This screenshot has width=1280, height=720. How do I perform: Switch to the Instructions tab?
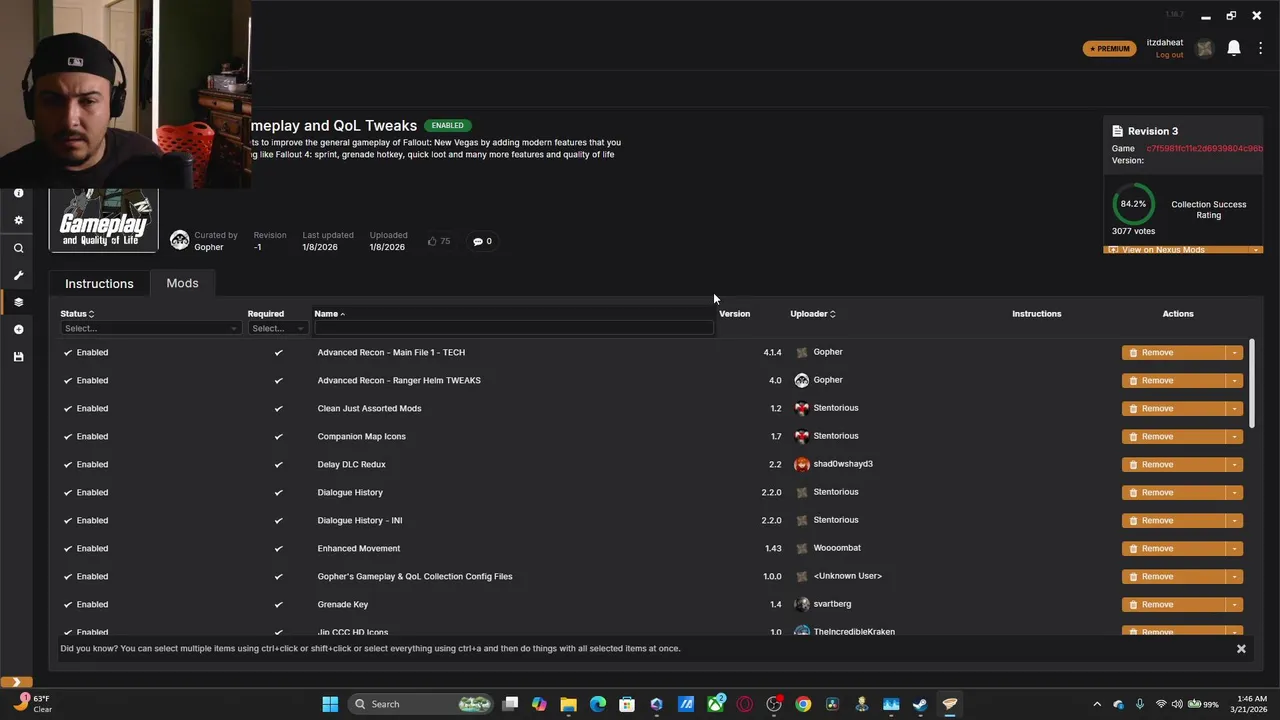point(99,284)
